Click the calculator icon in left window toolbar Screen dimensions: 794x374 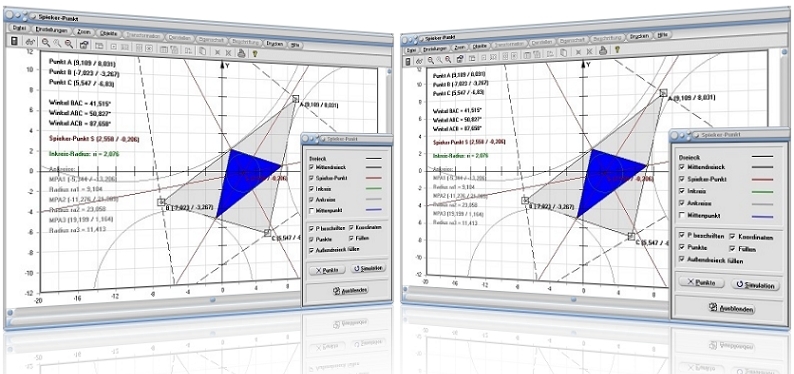pos(14,41)
